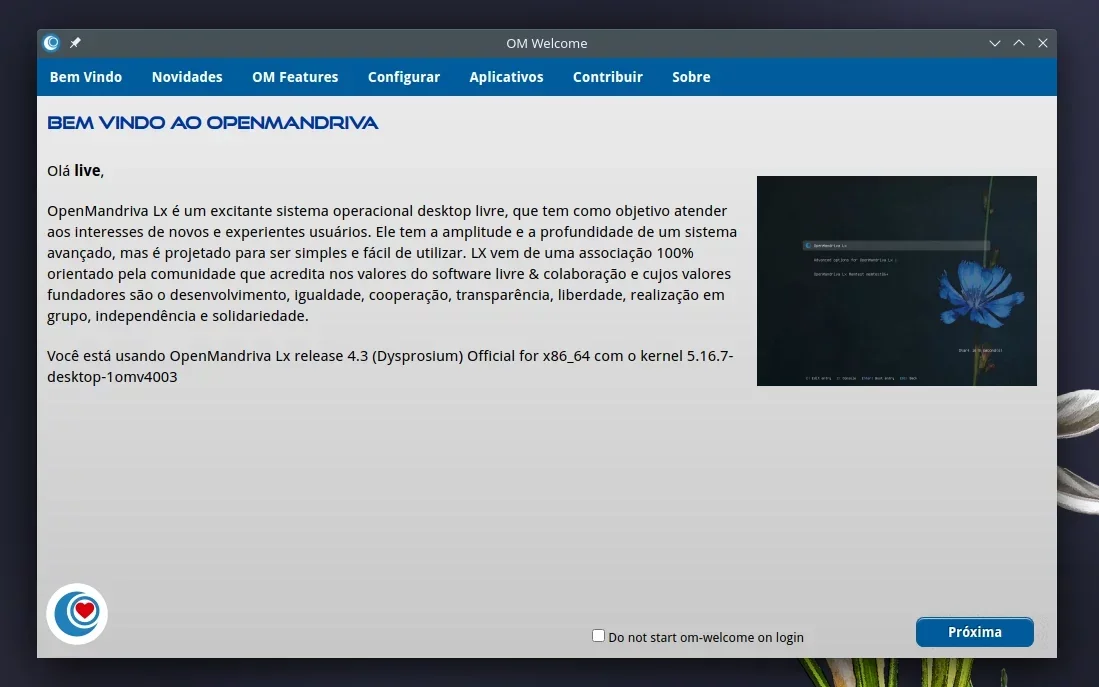Show the Sobre tab
The image size is (1099, 687).
pyautogui.click(x=691, y=77)
